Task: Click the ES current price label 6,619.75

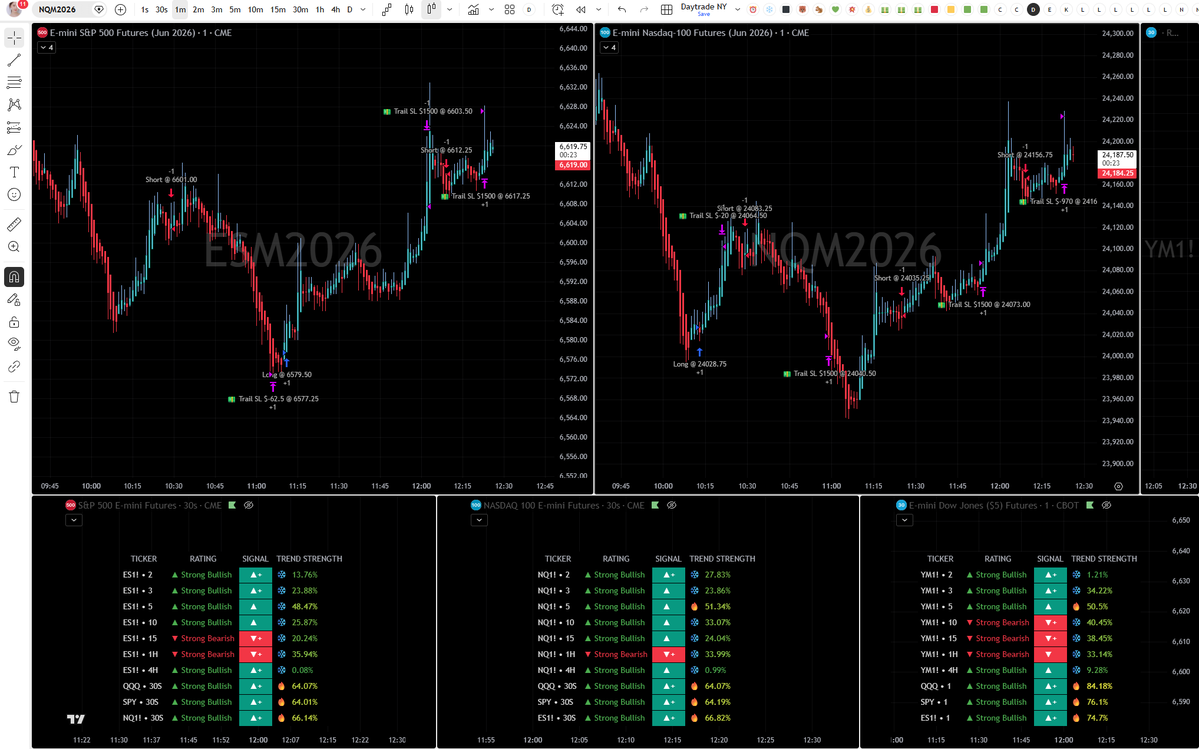Action: point(574,146)
